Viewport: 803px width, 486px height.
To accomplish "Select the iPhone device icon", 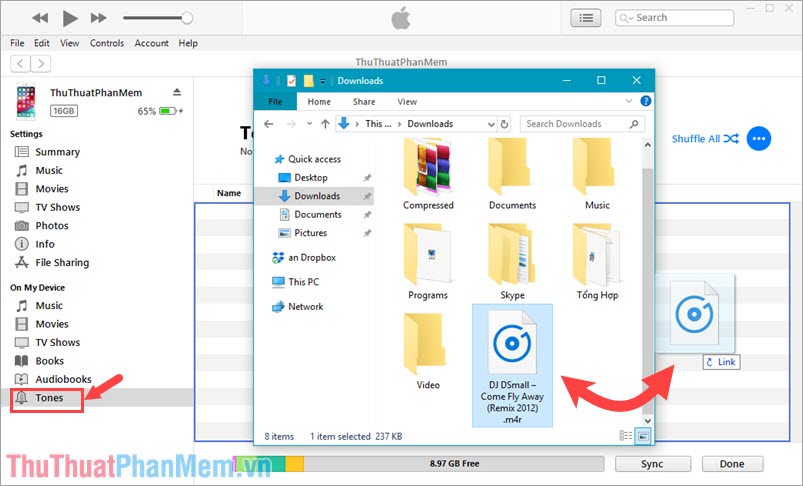I will (26, 101).
